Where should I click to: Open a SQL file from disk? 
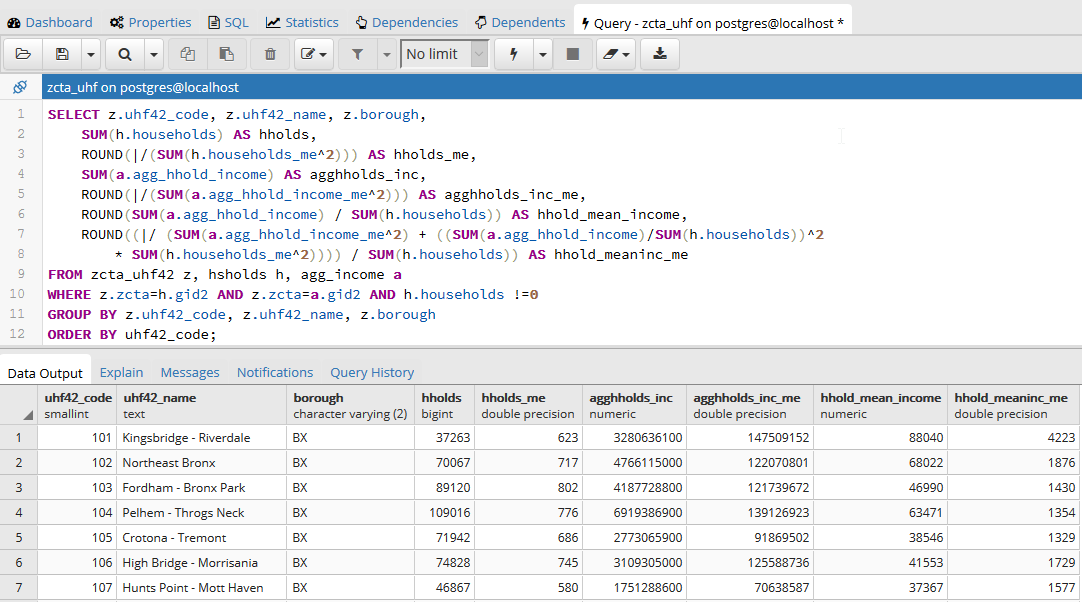22,53
